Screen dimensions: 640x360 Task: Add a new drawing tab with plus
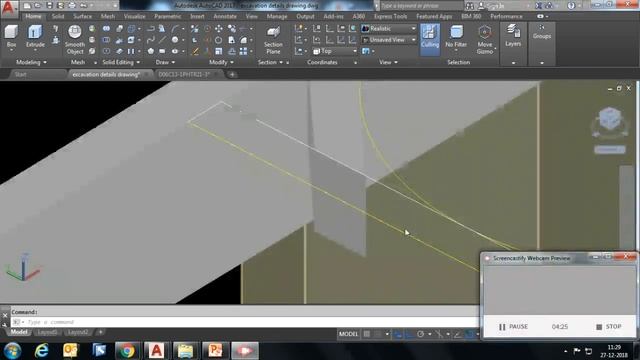tap(232, 74)
